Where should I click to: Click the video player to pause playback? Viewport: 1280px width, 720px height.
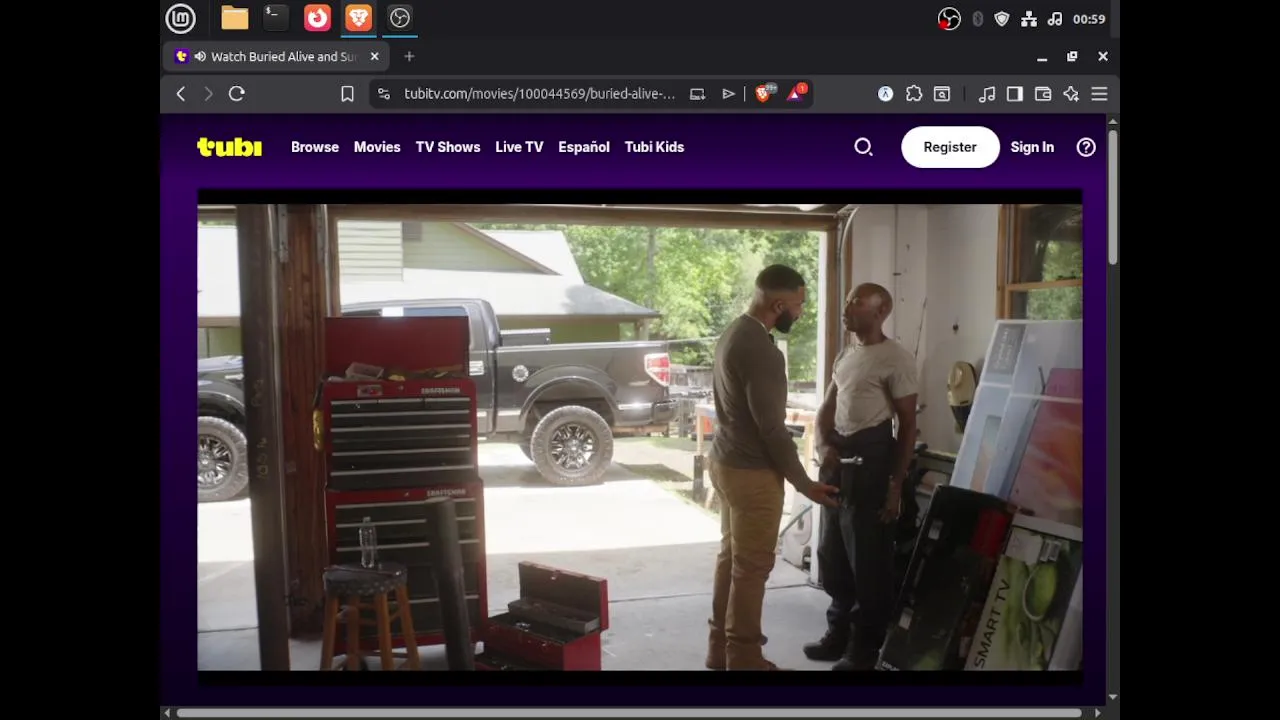click(640, 437)
